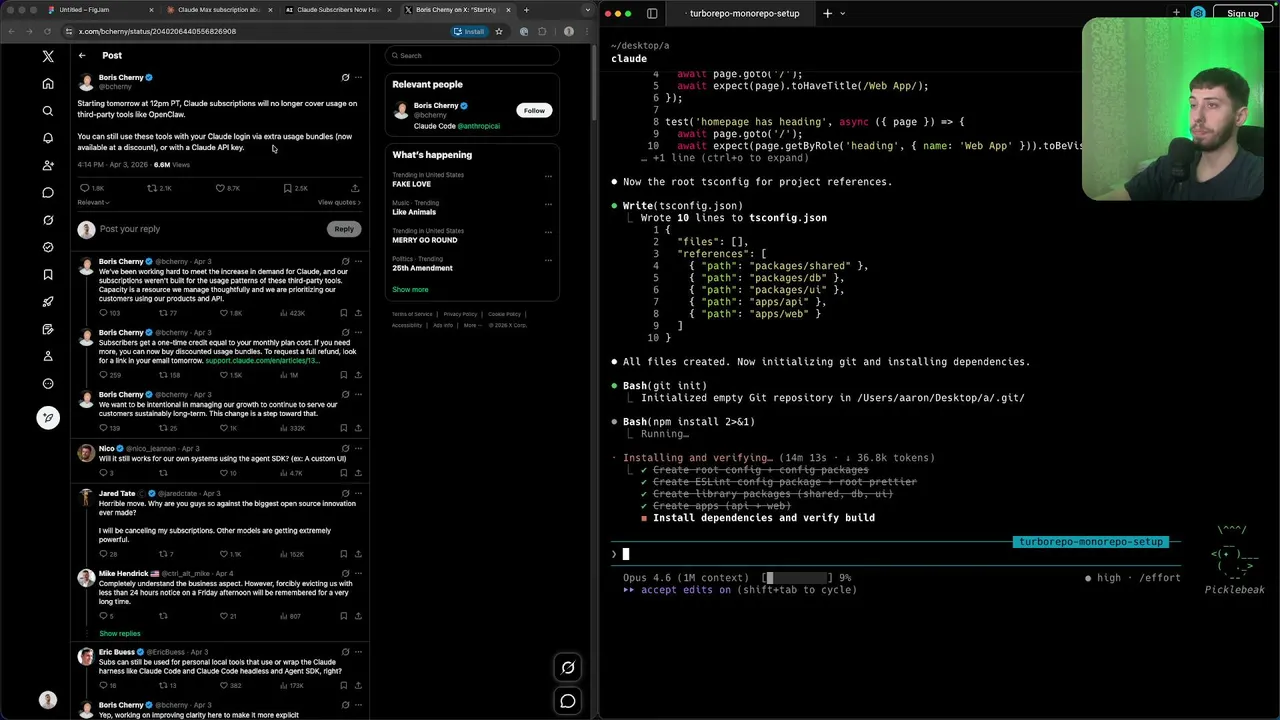1280x720 pixels.
Task: Open terminal new tab chevron dropdown
Action: (842, 13)
